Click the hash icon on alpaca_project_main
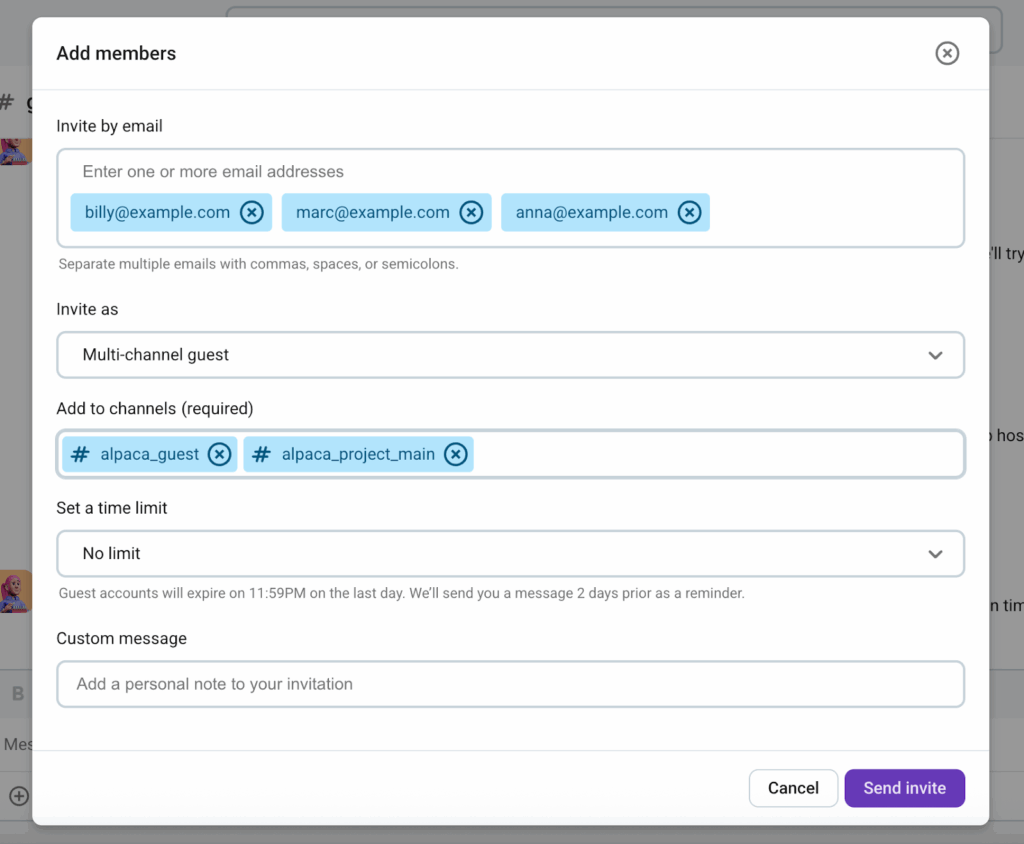This screenshot has width=1024, height=844. pos(261,454)
